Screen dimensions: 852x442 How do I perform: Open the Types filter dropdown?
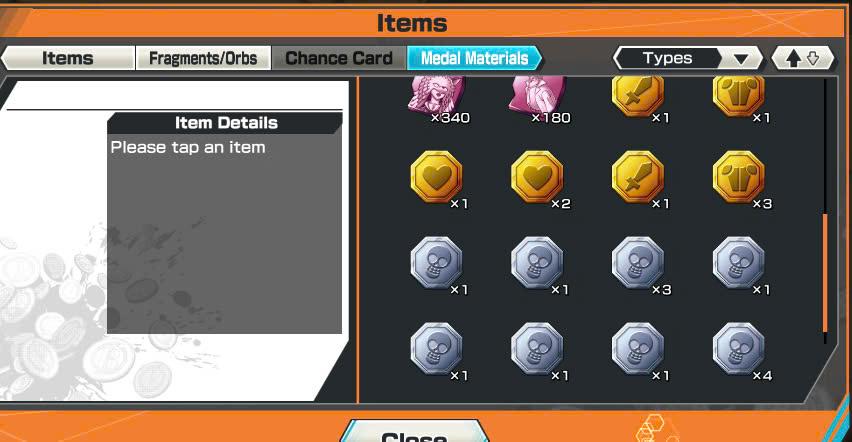[x=688, y=58]
